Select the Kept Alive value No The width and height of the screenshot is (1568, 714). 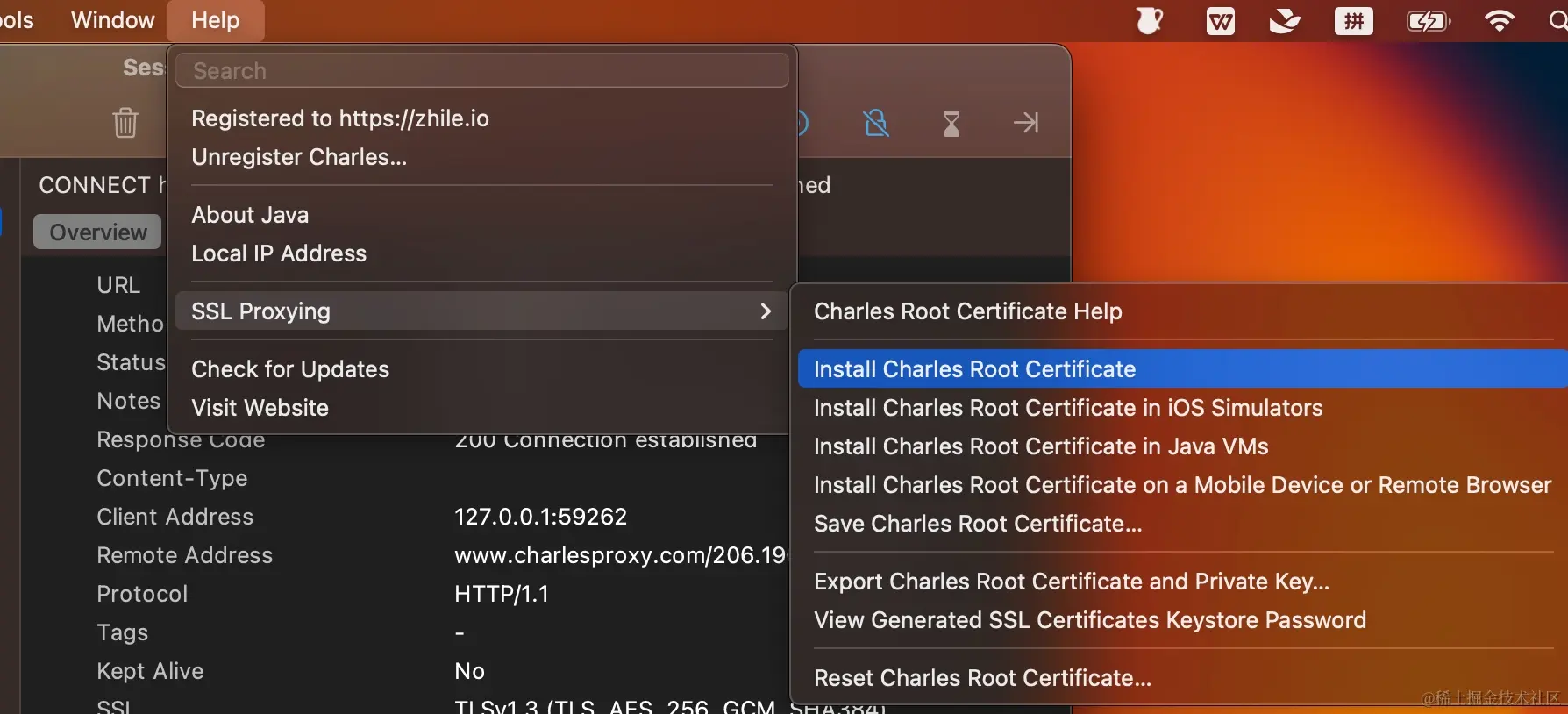[x=470, y=671]
